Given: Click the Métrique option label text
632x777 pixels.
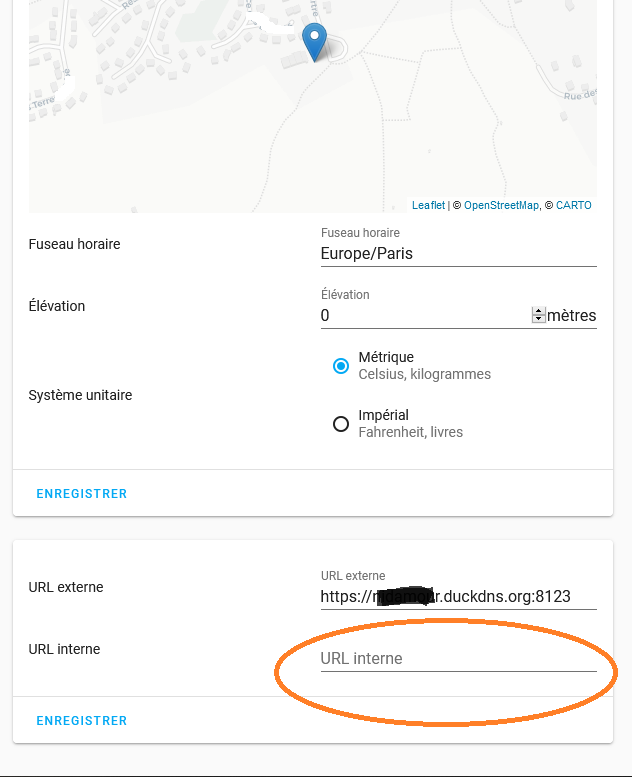Looking at the screenshot, I should pos(386,357).
